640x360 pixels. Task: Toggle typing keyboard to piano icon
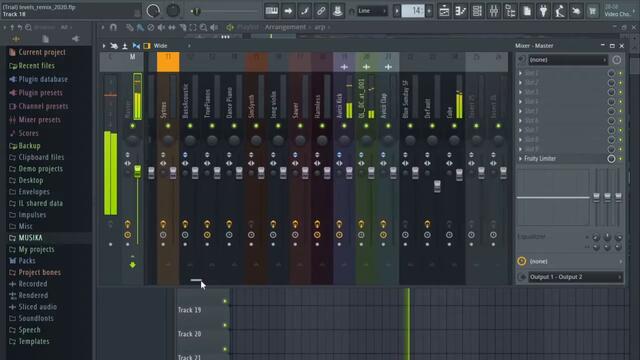(x=271, y=11)
